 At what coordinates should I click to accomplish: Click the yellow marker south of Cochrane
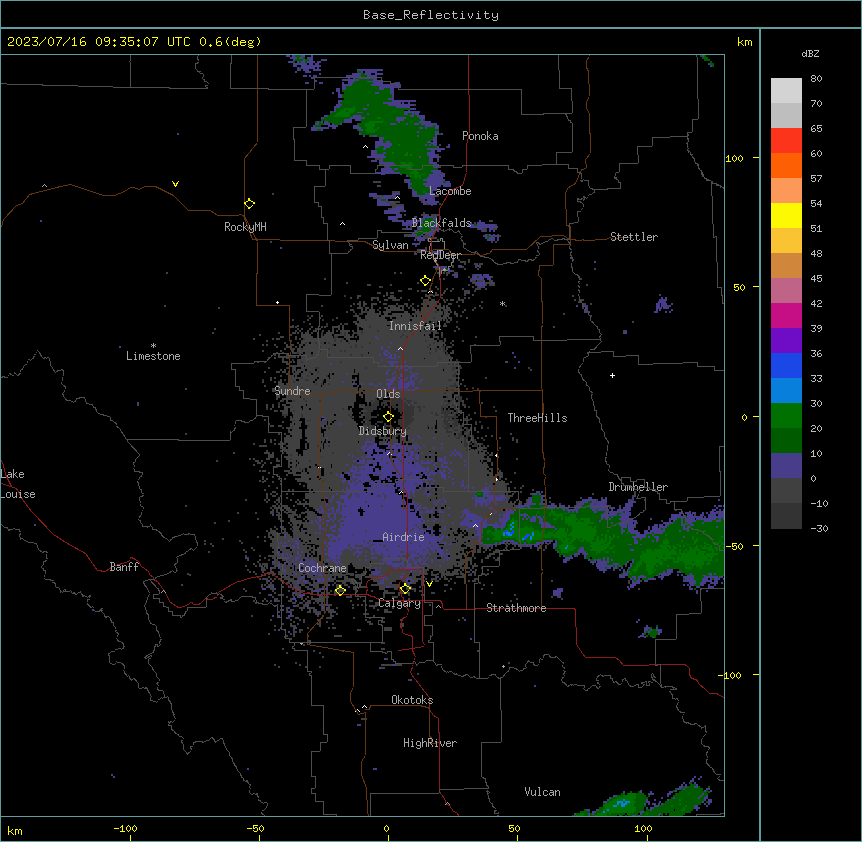pos(340,590)
